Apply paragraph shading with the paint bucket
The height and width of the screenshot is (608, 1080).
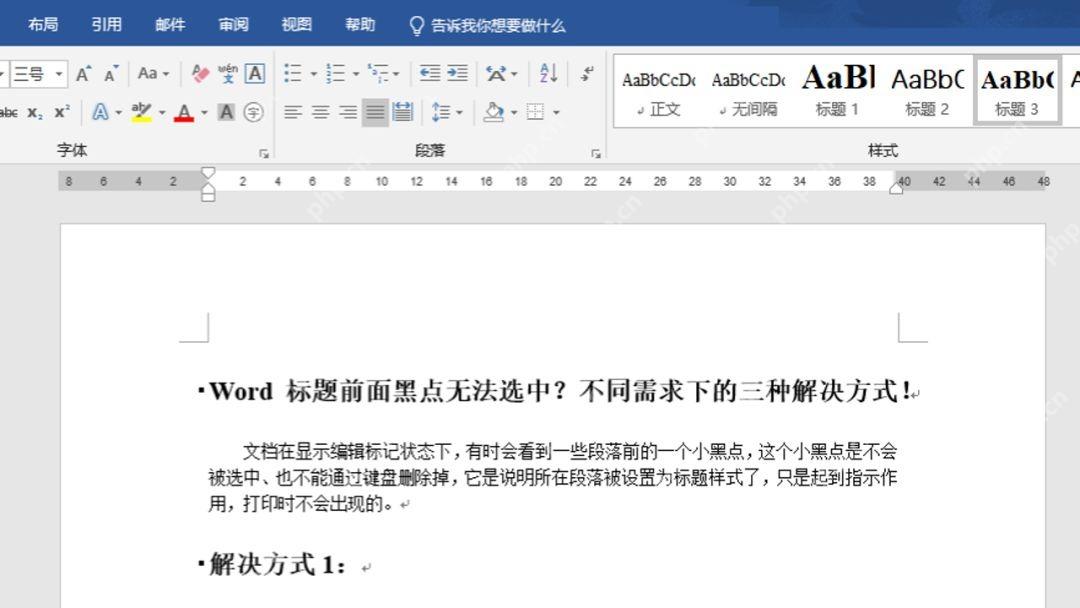(x=493, y=112)
